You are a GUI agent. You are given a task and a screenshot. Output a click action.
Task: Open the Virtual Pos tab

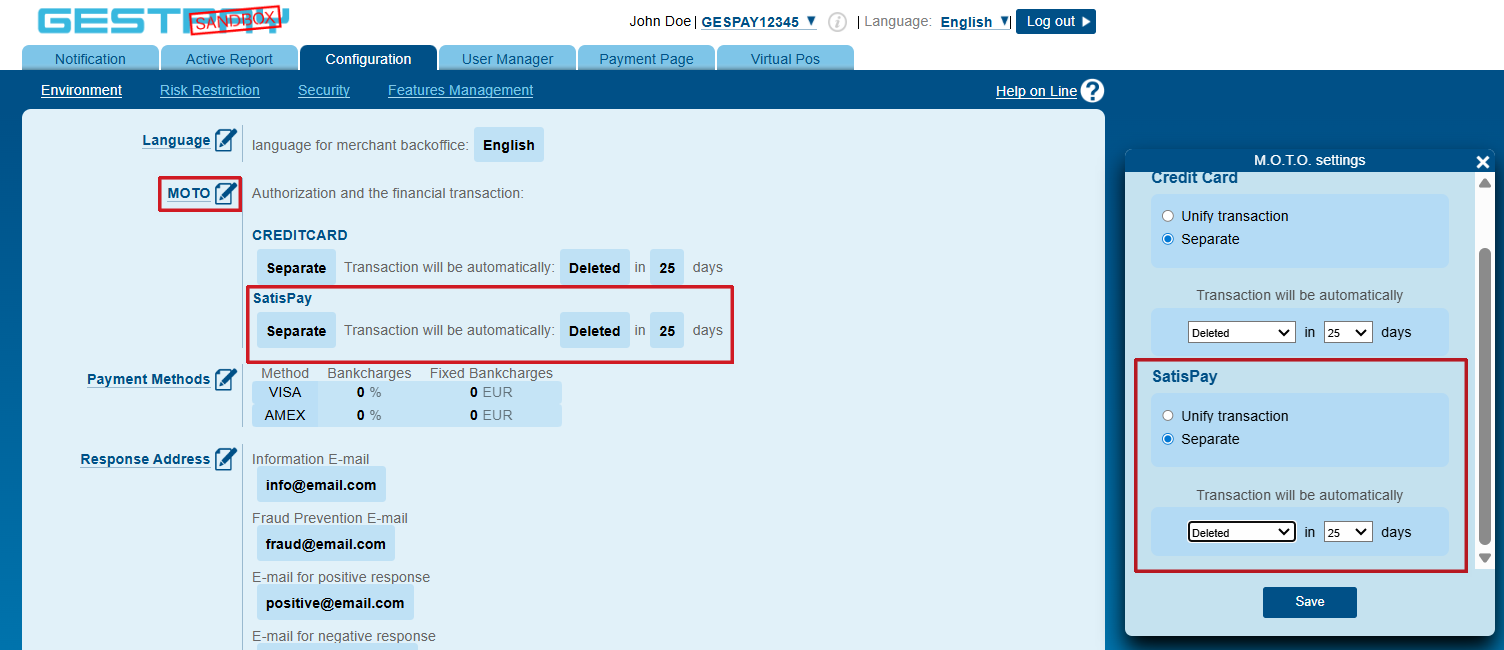tap(785, 58)
